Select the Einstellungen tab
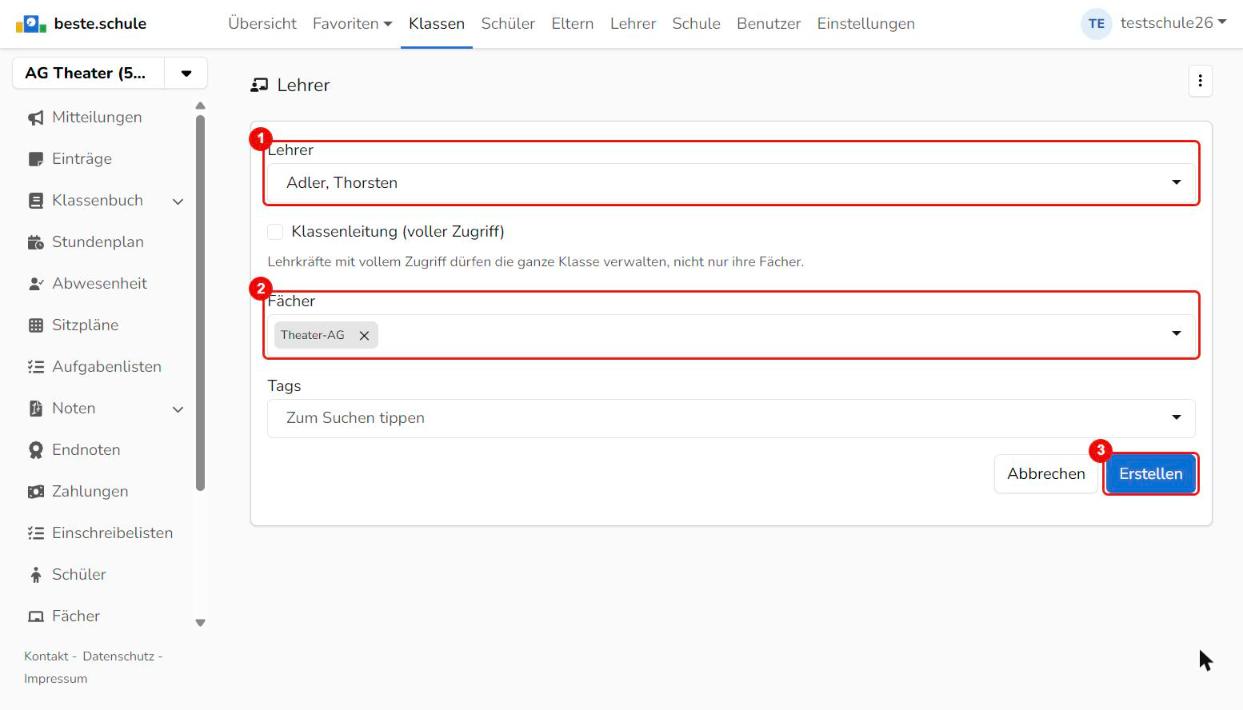 coord(866,24)
